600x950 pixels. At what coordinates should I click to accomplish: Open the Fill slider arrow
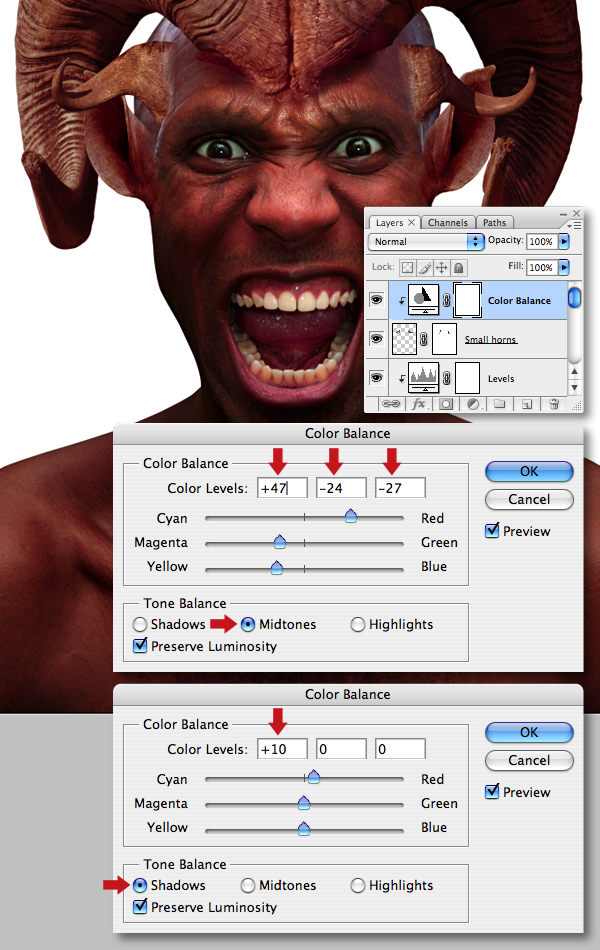point(564,267)
